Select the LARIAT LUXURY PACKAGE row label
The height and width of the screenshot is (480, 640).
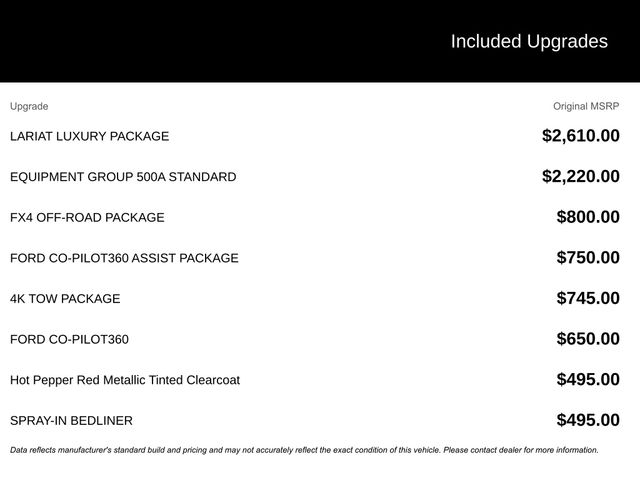[x=90, y=136]
